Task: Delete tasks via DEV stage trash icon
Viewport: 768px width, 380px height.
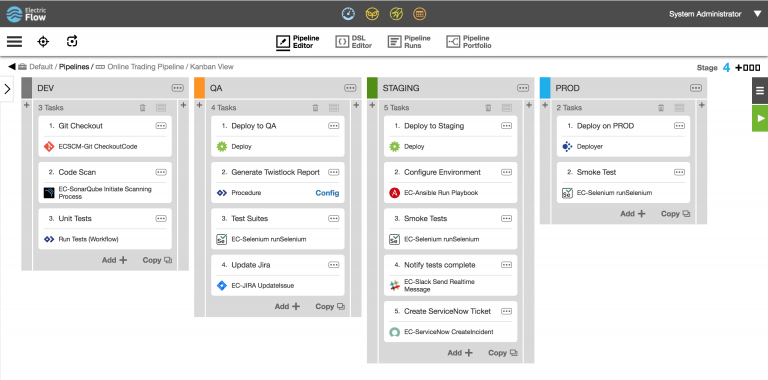Action: (143, 108)
